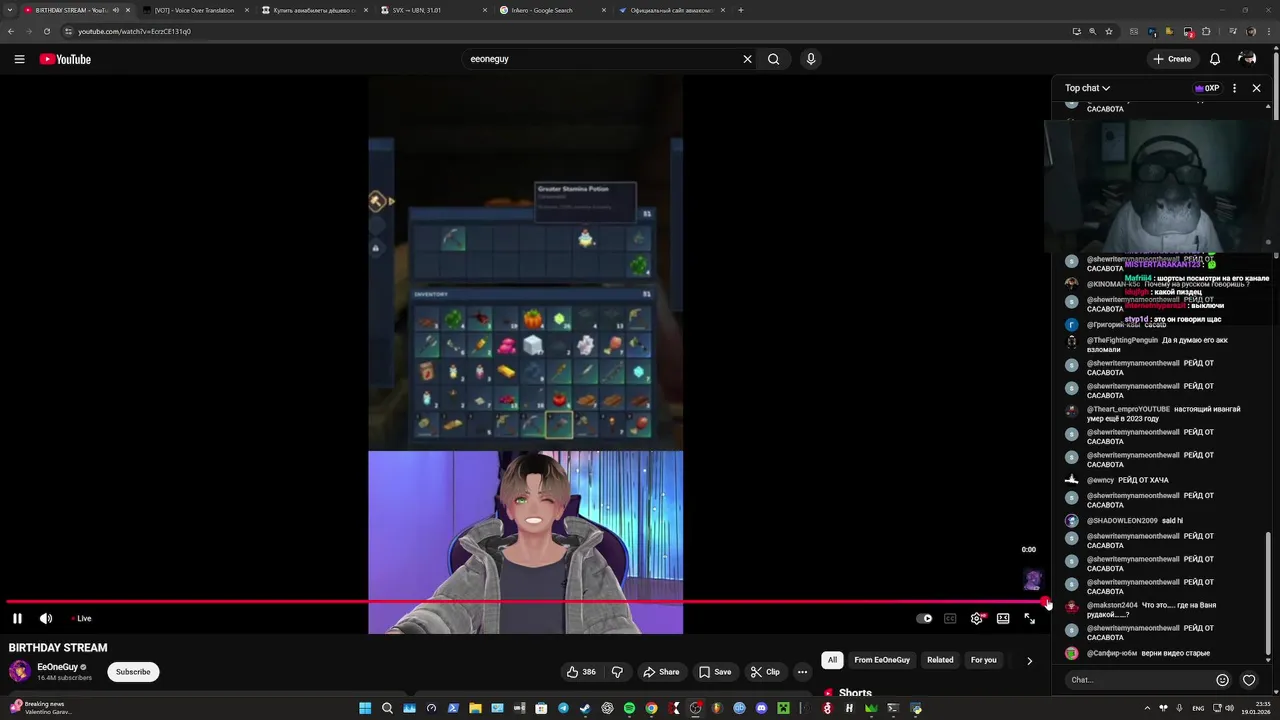Open the player settings gear
The height and width of the screenshot is (720, 1280).
coord(977,618)
